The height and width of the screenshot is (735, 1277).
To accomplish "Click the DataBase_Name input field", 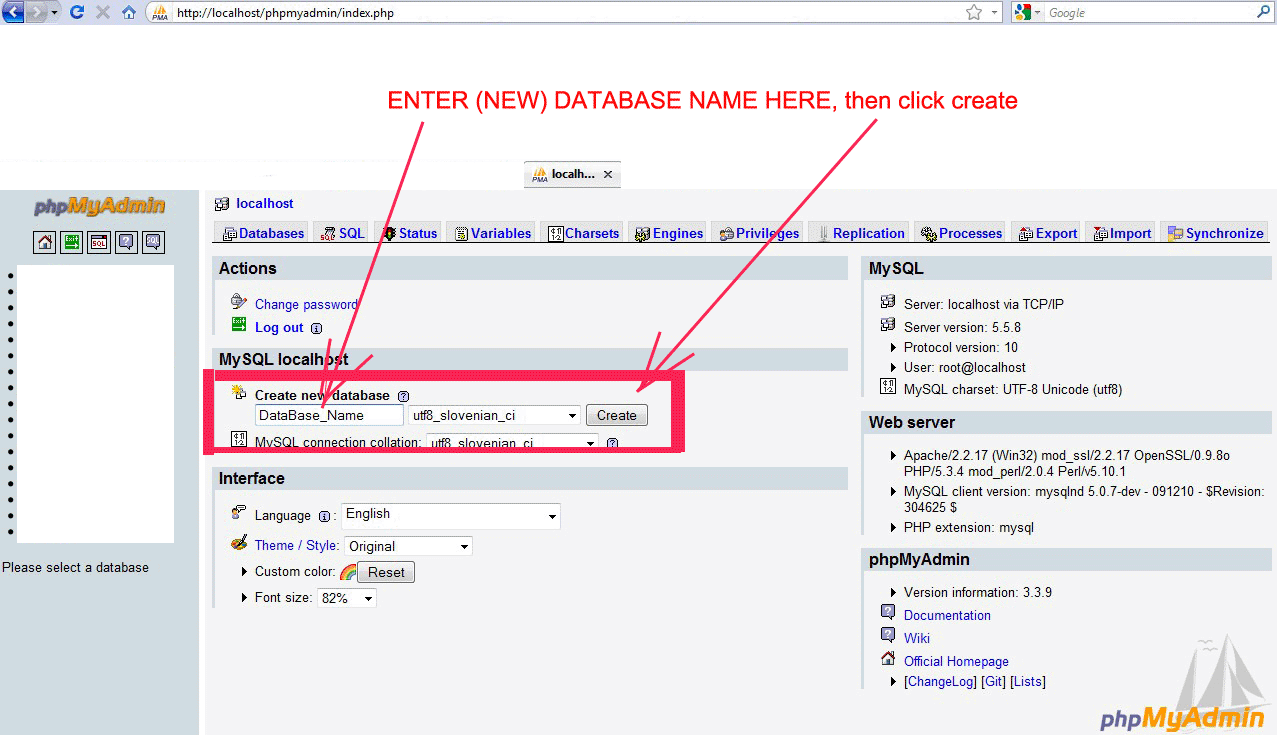I will pyautogui.click(x=329, y=415).
